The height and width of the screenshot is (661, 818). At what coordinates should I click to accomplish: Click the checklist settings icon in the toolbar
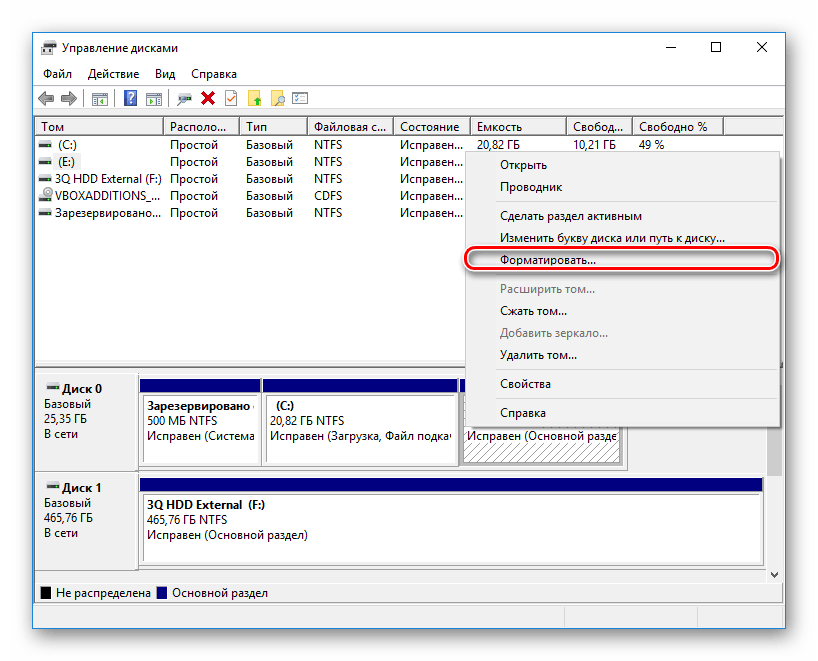(x=300, y=98)
